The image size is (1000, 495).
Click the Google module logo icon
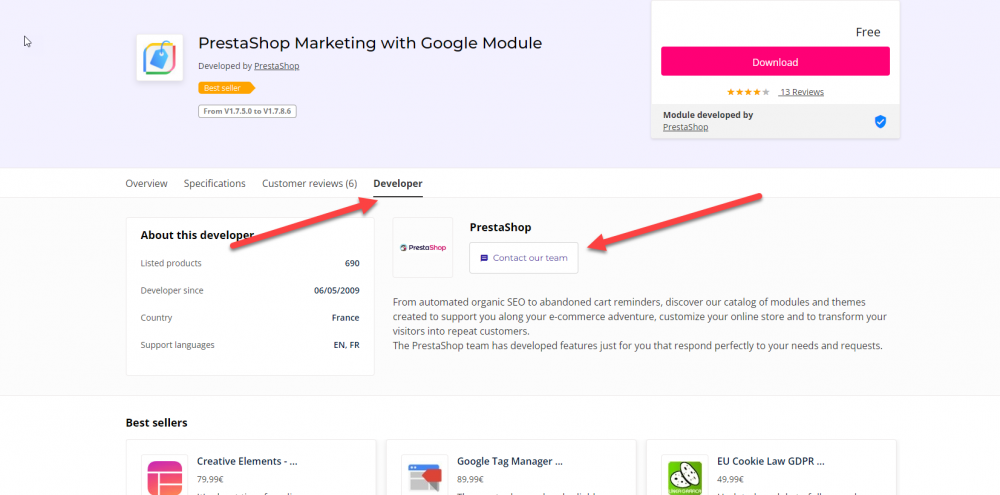159,58
